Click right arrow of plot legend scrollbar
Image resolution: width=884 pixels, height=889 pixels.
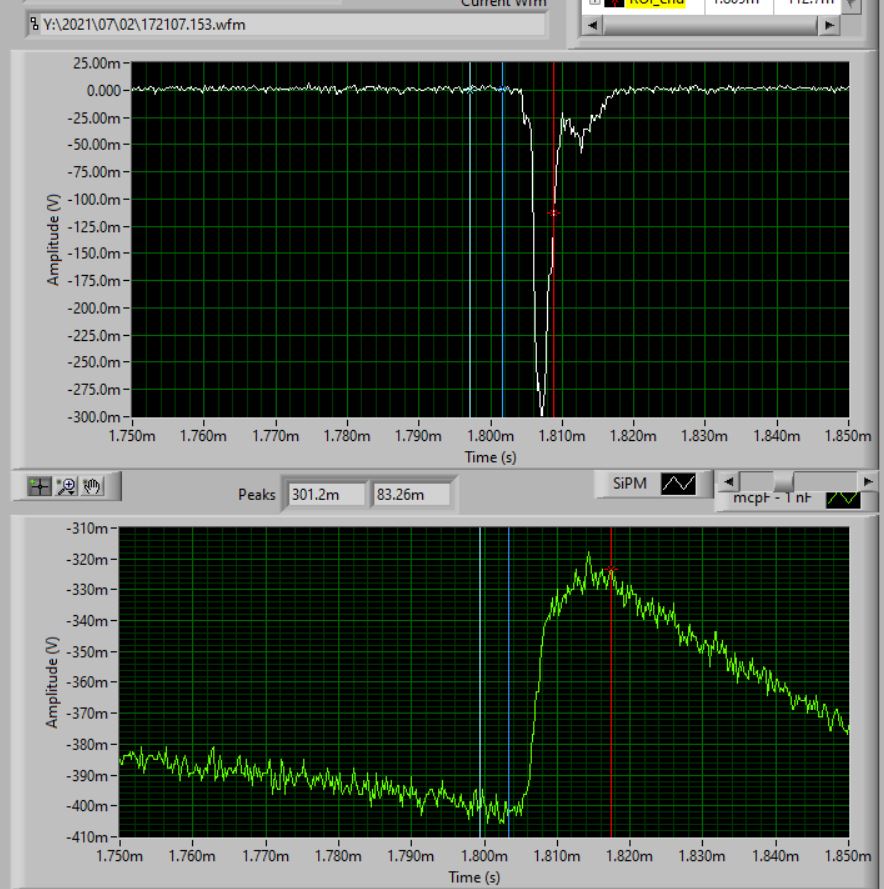click(866, 480)
